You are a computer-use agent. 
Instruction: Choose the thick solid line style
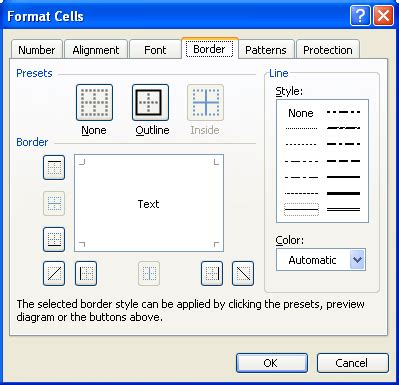coord(343,193)
